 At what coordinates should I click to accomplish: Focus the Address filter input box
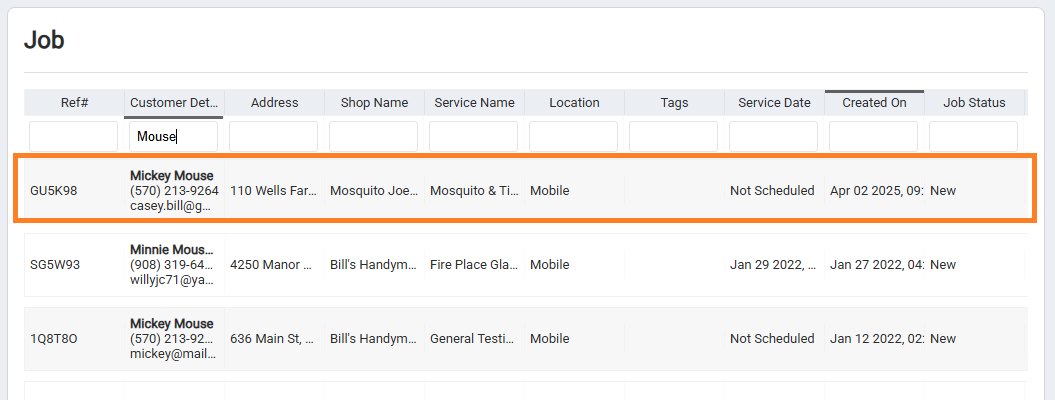[x=274, y=137]
